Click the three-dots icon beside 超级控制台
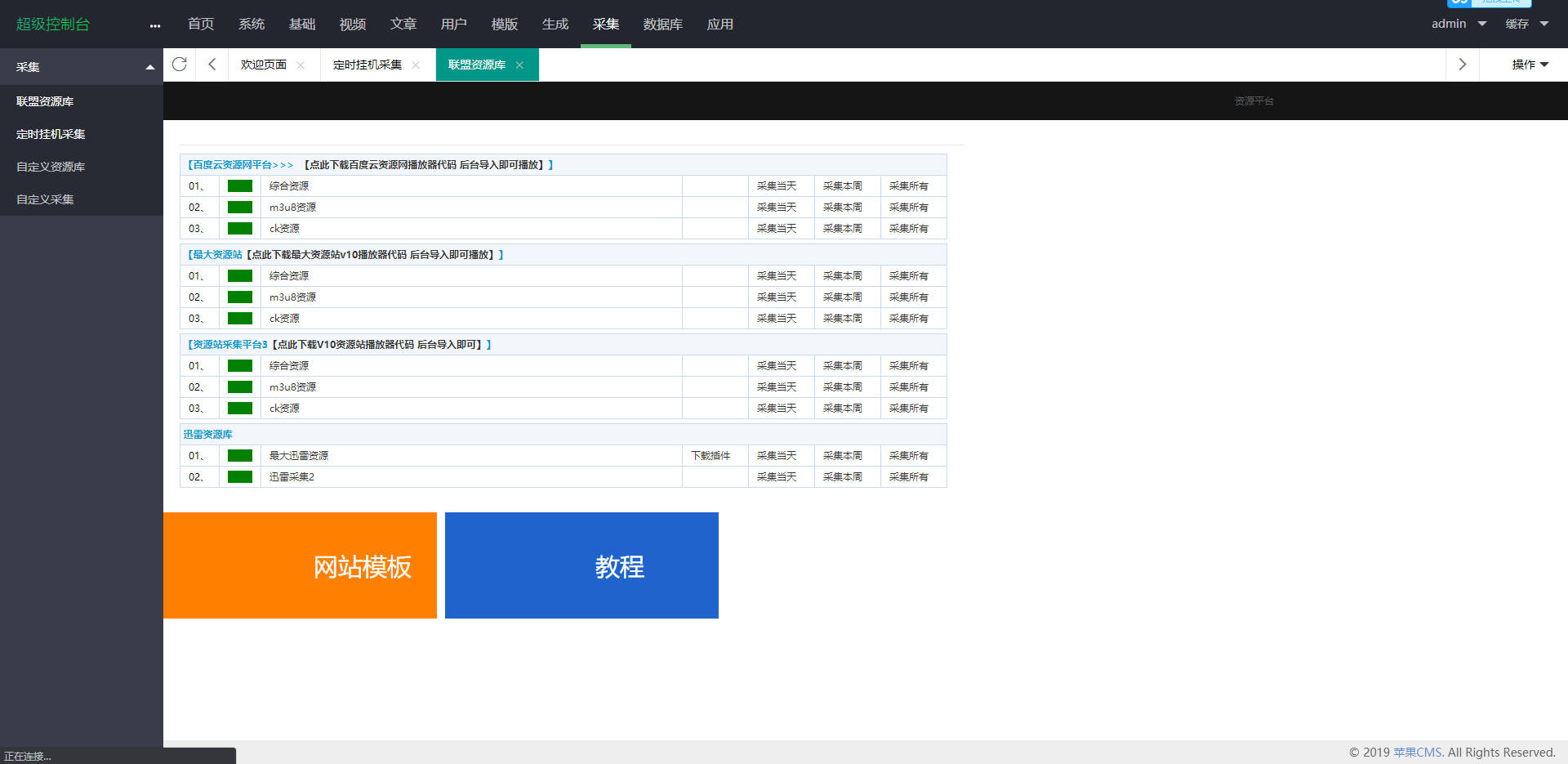This screenshot has height=764, width=1568. (x=155, y=26)
